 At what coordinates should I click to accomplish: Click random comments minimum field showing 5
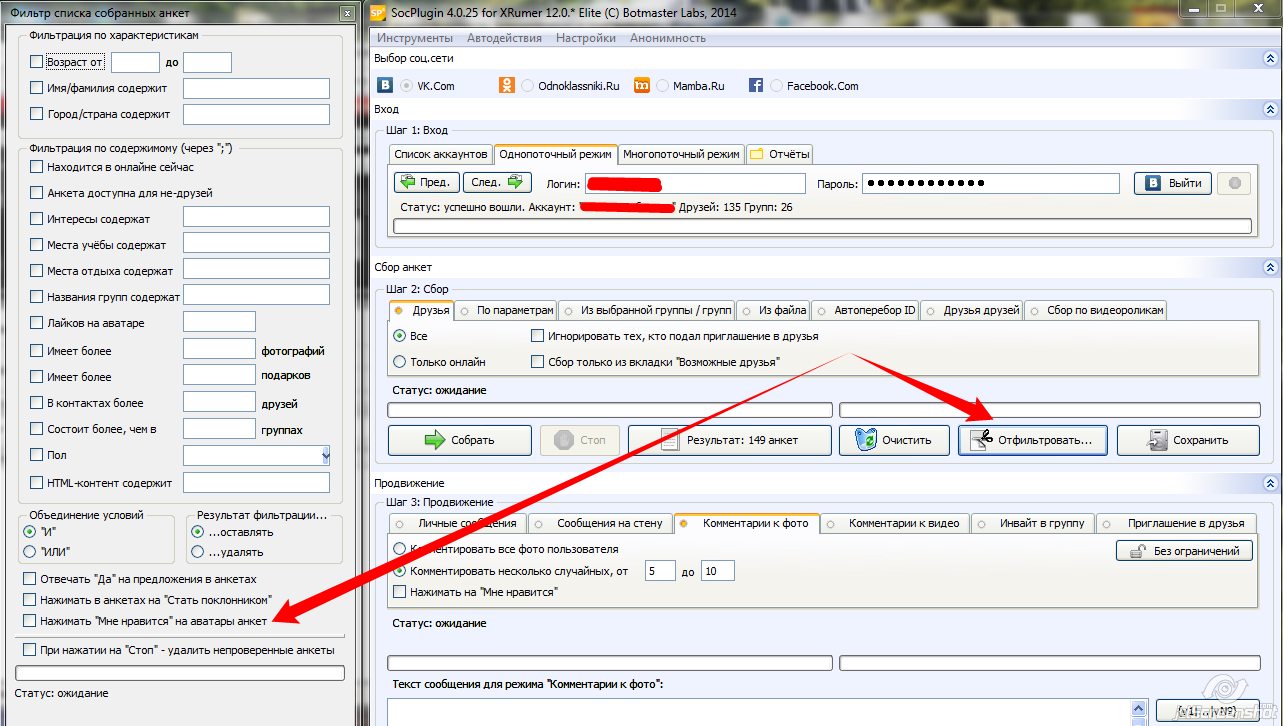(660, 571)
